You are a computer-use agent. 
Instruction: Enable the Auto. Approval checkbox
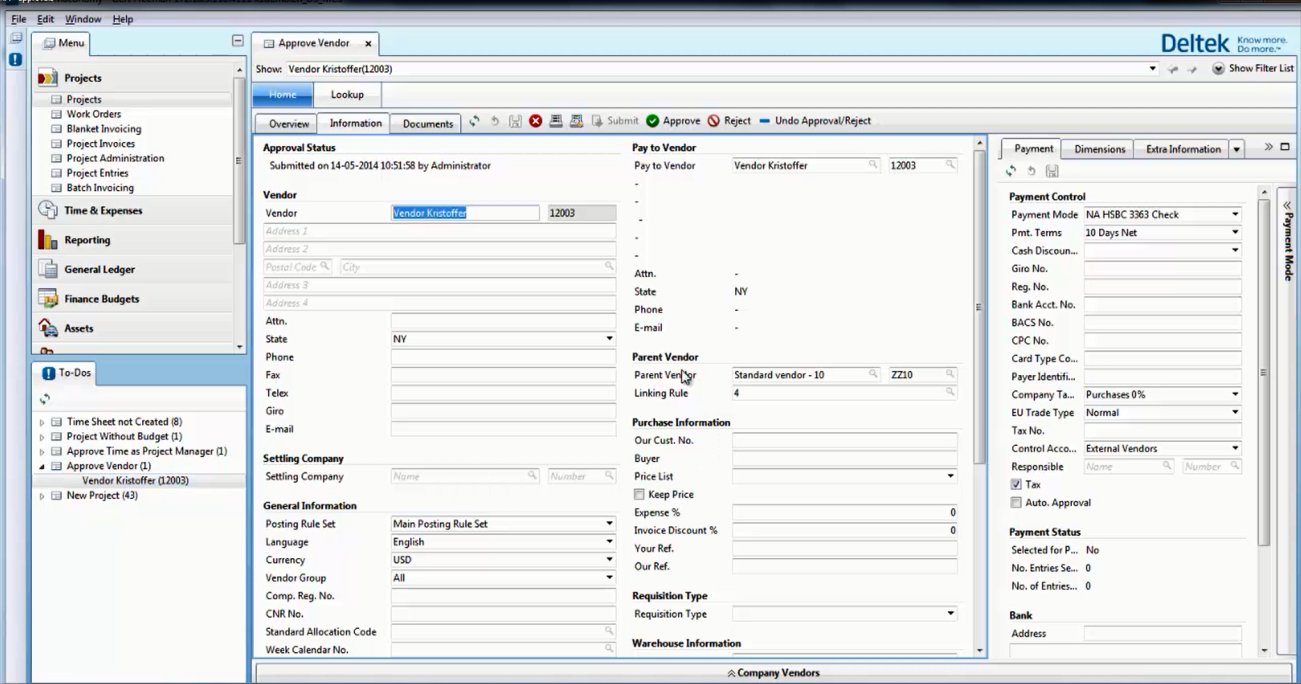coord(1016,503)
